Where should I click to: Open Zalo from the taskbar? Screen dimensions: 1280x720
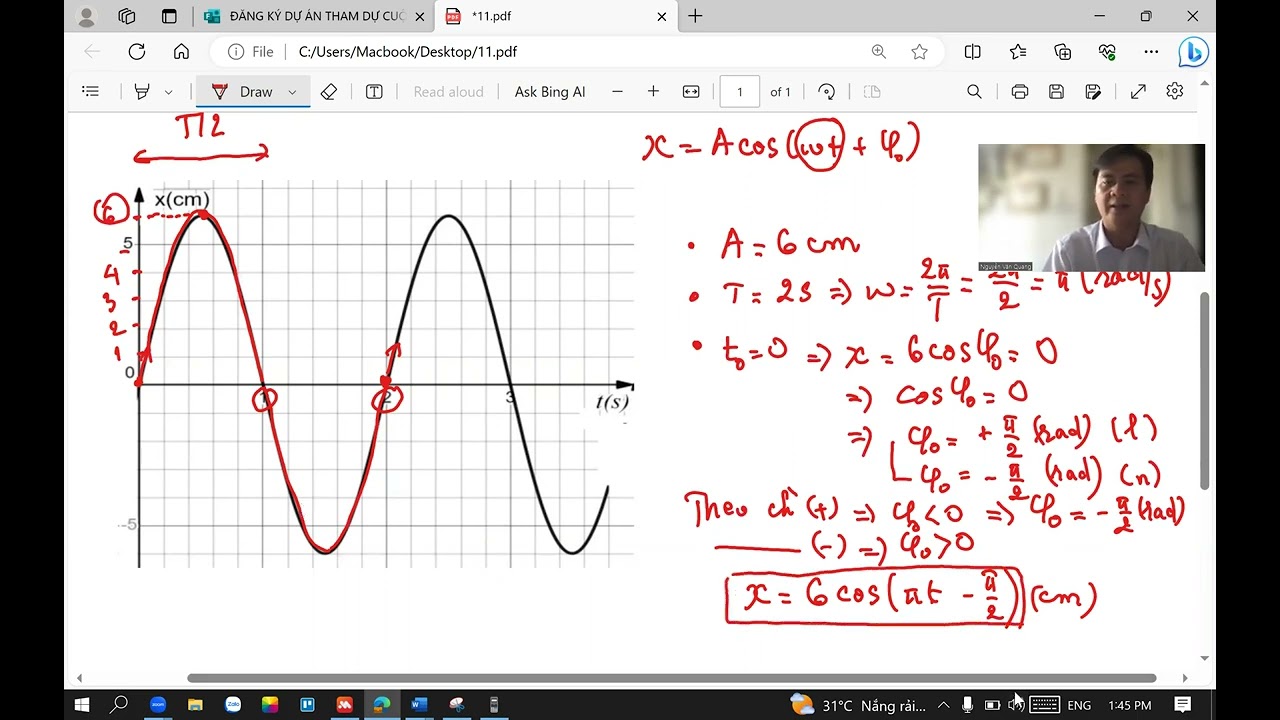pos(233,705)
